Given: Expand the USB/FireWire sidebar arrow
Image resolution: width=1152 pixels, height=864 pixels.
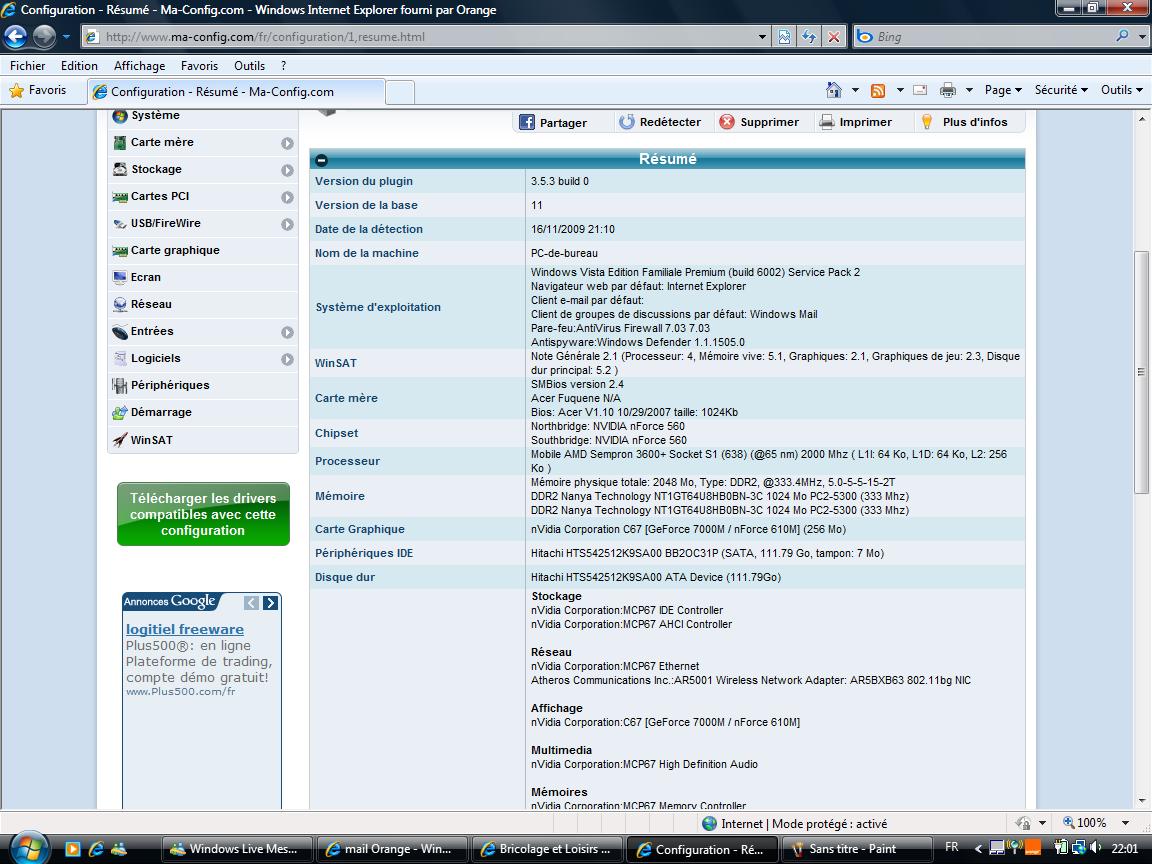Looking at the screenshot, I should click(x=287, y=224).
